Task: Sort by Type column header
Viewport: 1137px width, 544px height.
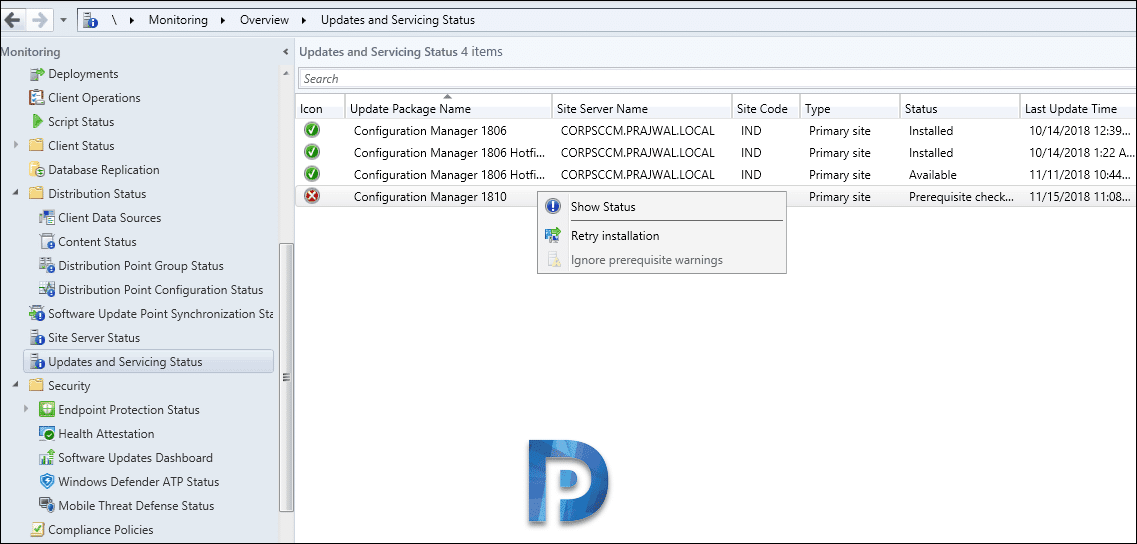Action: click(850, 109)
